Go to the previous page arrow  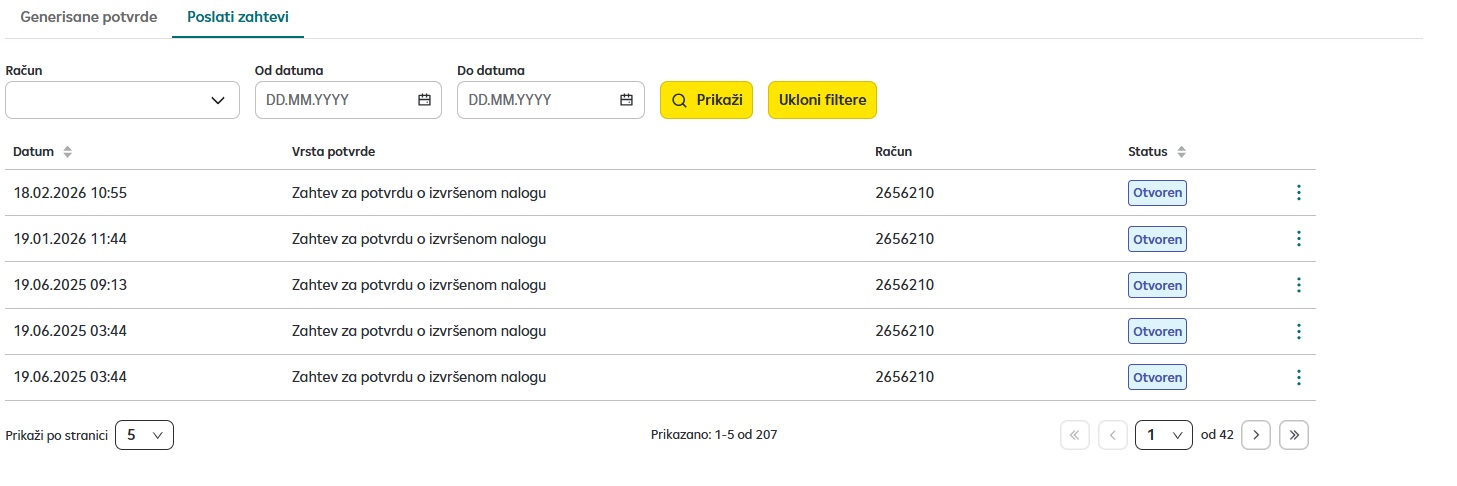point(1113,435)
